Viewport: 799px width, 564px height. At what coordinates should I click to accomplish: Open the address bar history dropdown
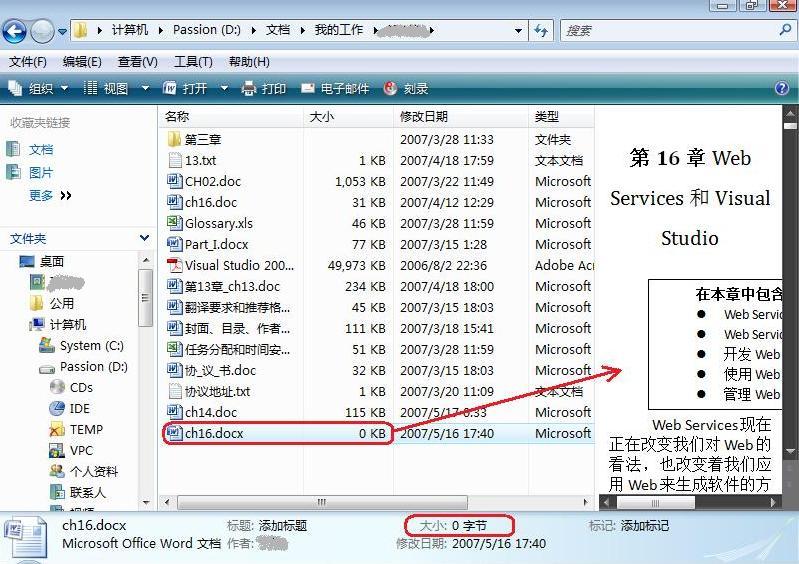pos(518,31)
